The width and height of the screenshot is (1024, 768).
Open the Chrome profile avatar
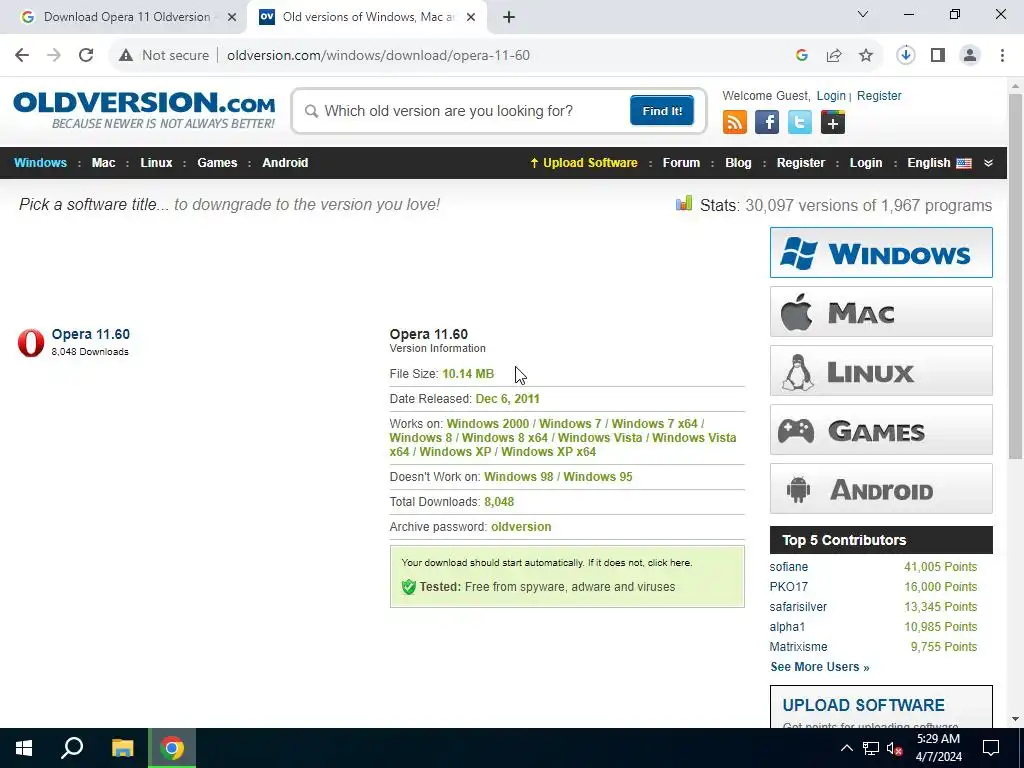click(x=970, y=56)
